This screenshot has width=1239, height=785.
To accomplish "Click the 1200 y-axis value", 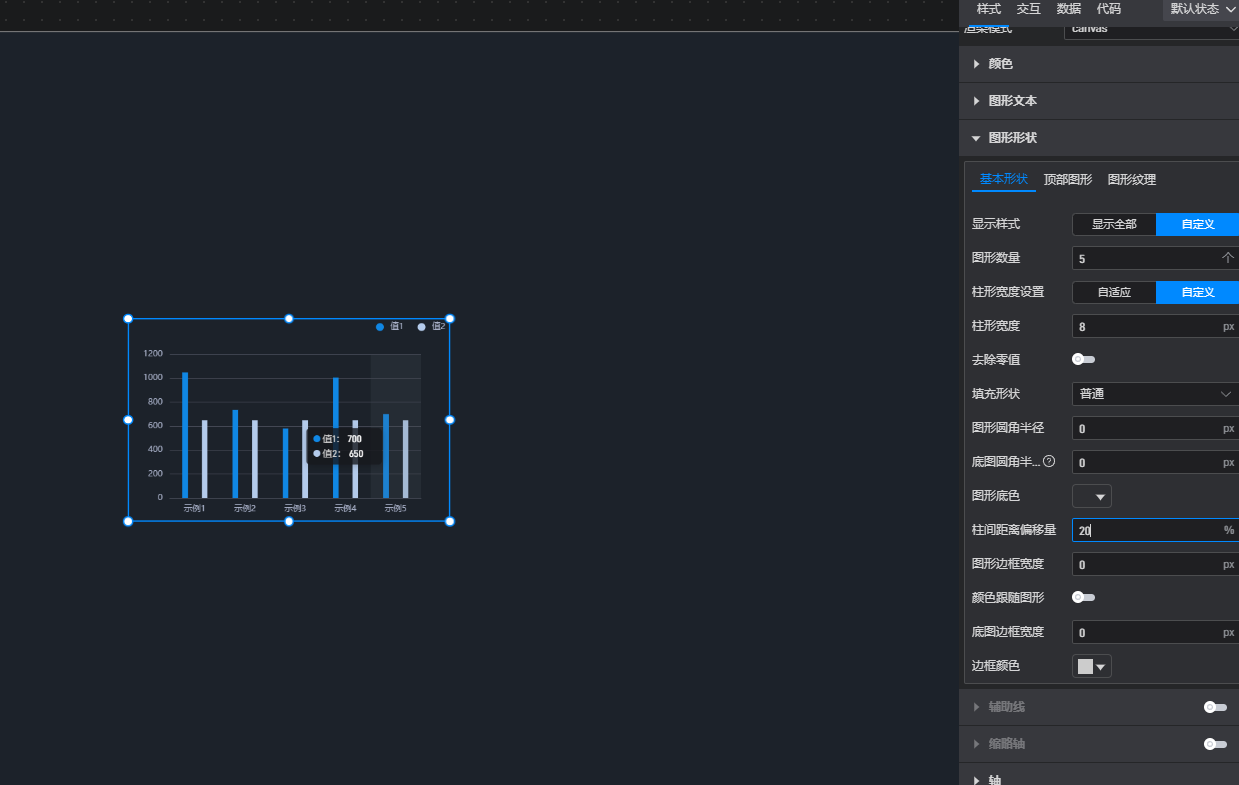I will 153,354.
